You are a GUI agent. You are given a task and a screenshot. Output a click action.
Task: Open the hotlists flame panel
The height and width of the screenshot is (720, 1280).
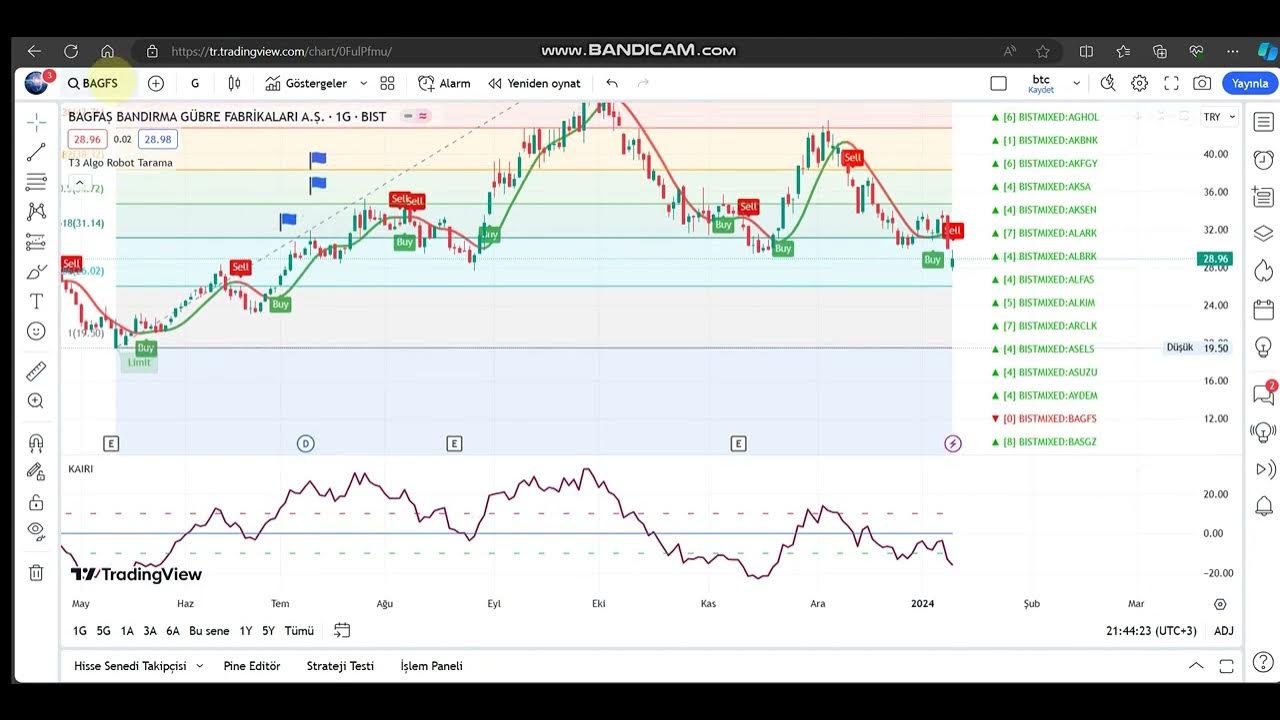point(1263,270)
